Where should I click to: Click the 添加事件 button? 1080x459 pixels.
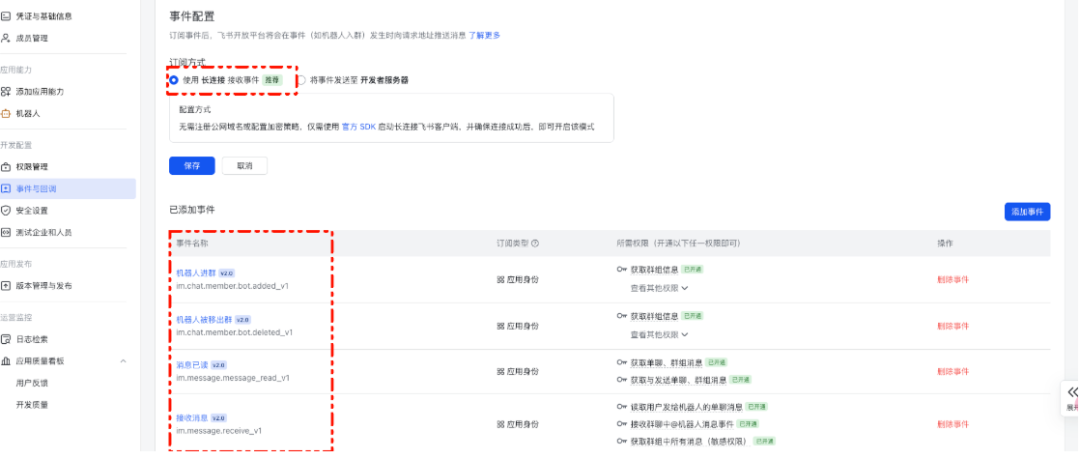1027,212
